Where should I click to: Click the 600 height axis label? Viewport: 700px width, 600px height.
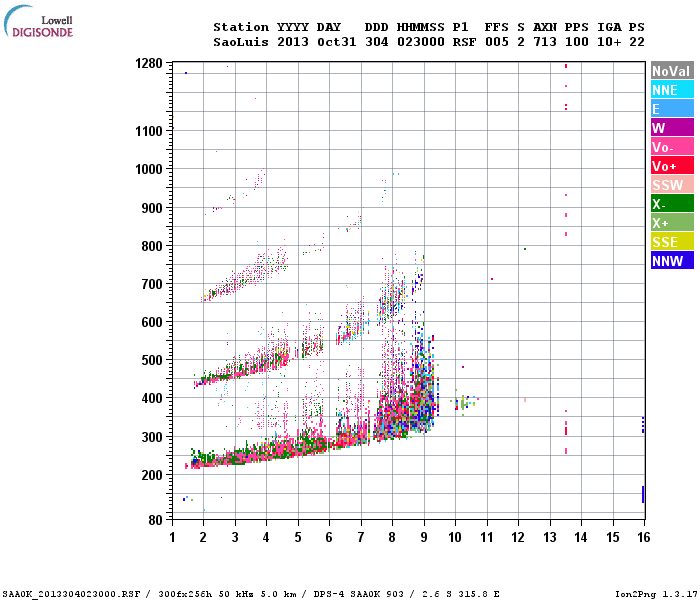click(152, 322)
